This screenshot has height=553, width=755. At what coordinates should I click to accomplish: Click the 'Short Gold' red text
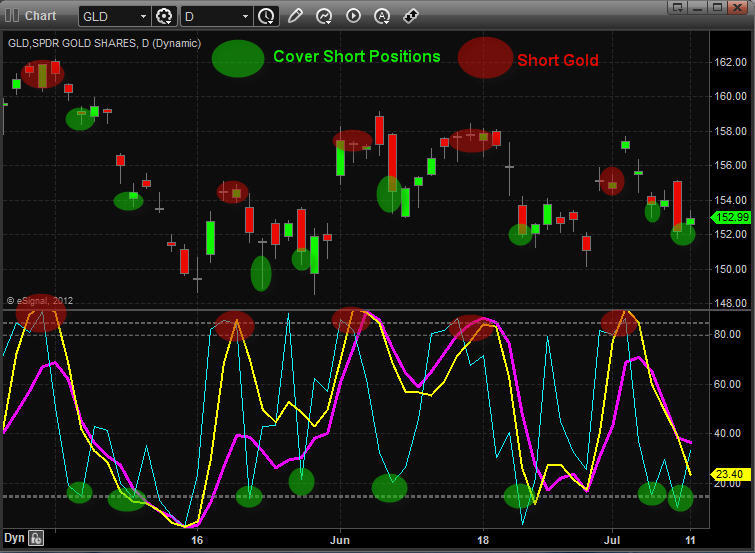[557, 60]
